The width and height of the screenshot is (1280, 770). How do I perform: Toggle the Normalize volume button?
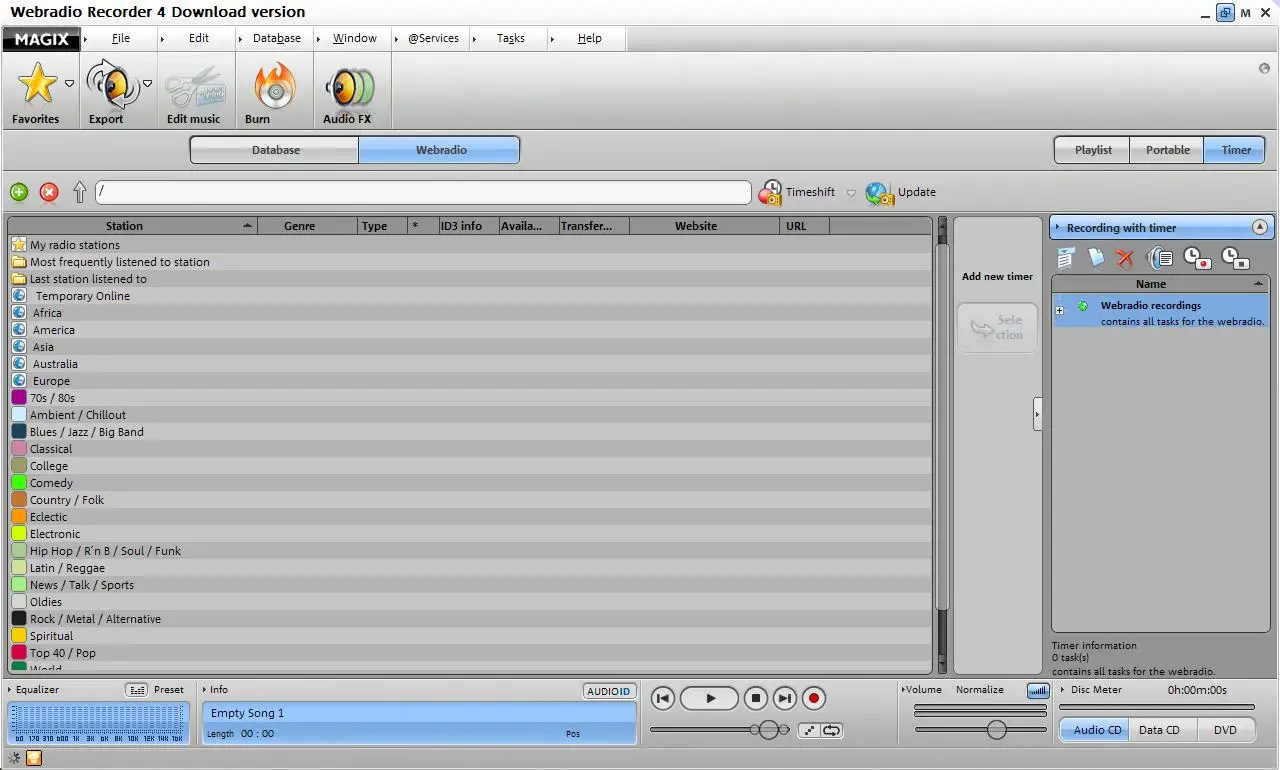1039,691
